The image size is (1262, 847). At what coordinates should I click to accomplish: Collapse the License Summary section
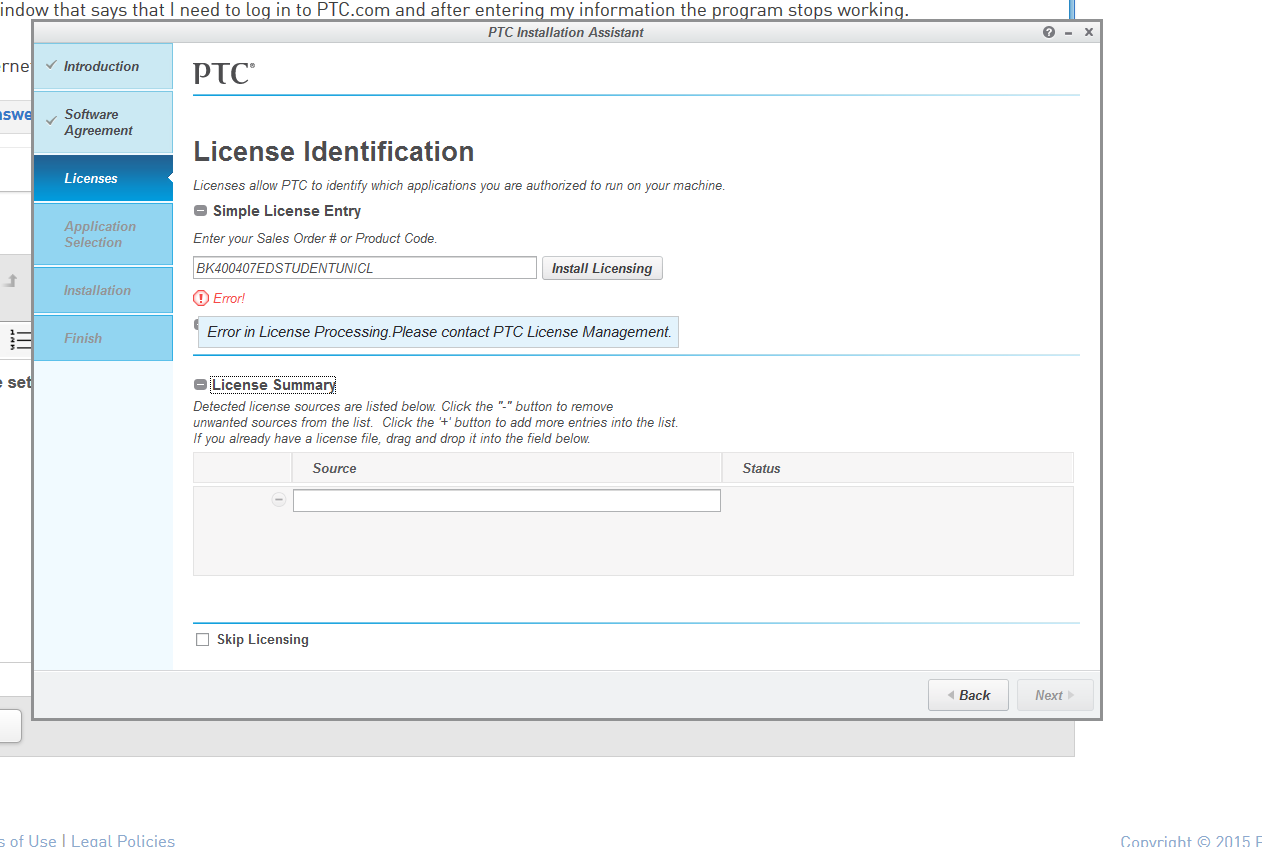(201, 385)
